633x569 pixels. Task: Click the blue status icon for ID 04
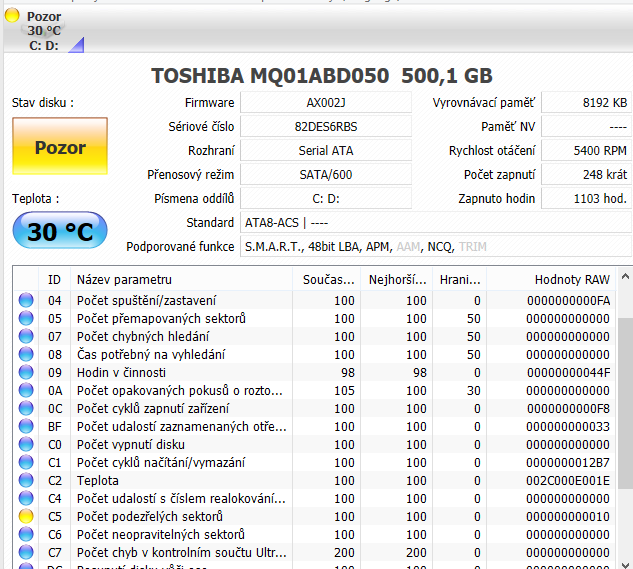(26, 300)
